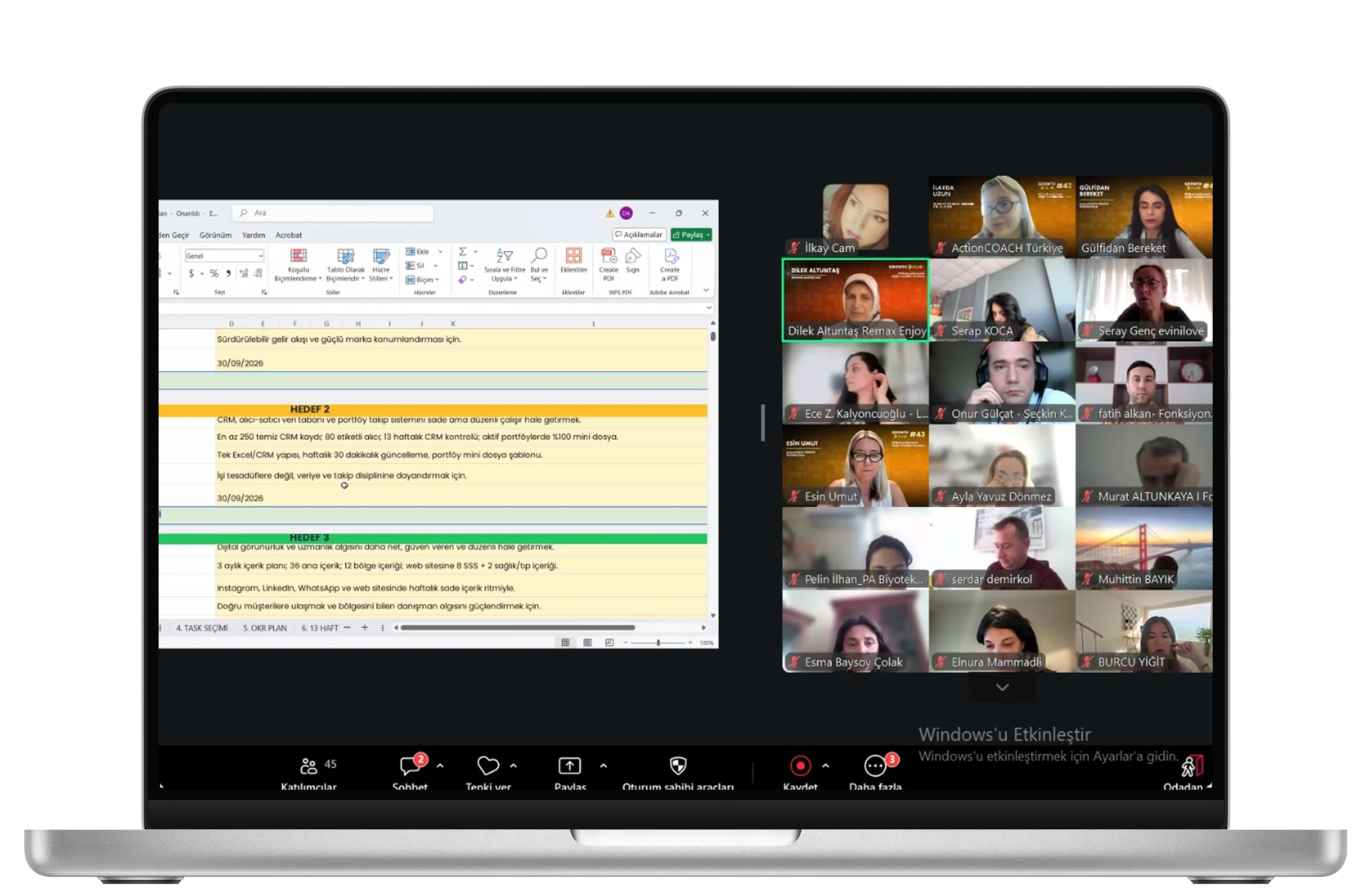Open the Yardım ribbon tab
The image size is (1372, 892).
(x=253, y=235)
